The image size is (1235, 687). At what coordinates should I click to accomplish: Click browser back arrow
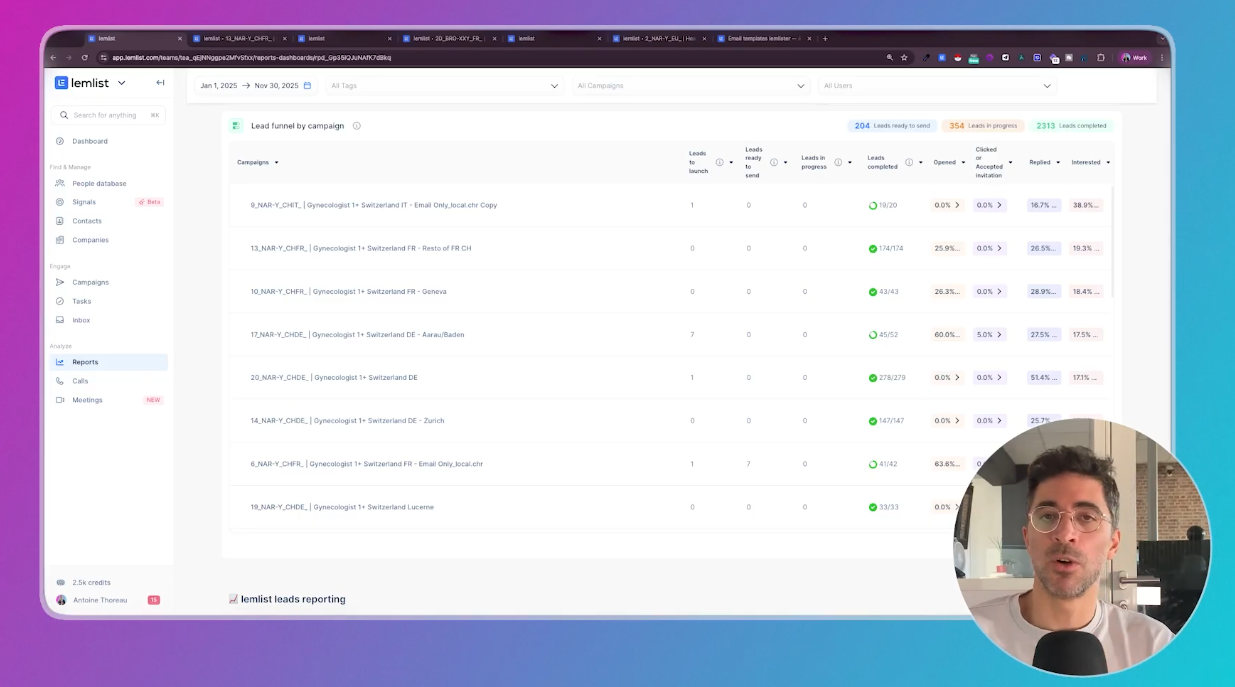[x=54, y=58]
